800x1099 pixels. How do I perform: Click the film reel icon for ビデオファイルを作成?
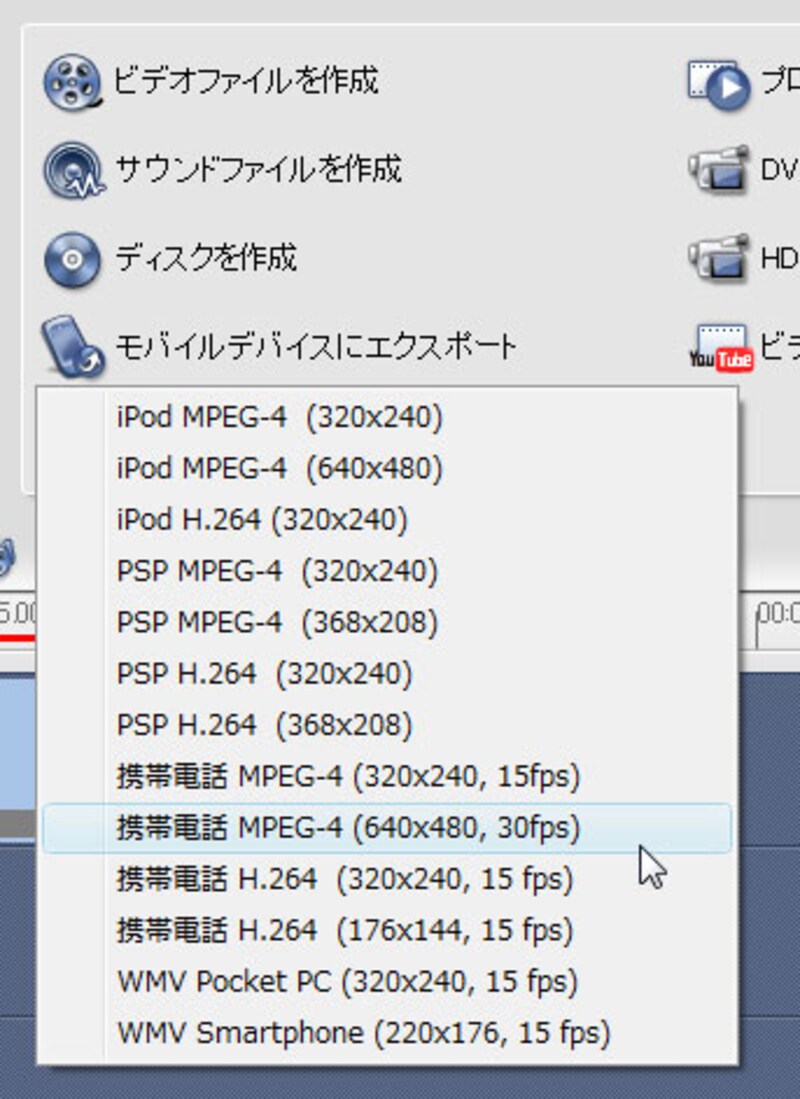coord(72,83)
